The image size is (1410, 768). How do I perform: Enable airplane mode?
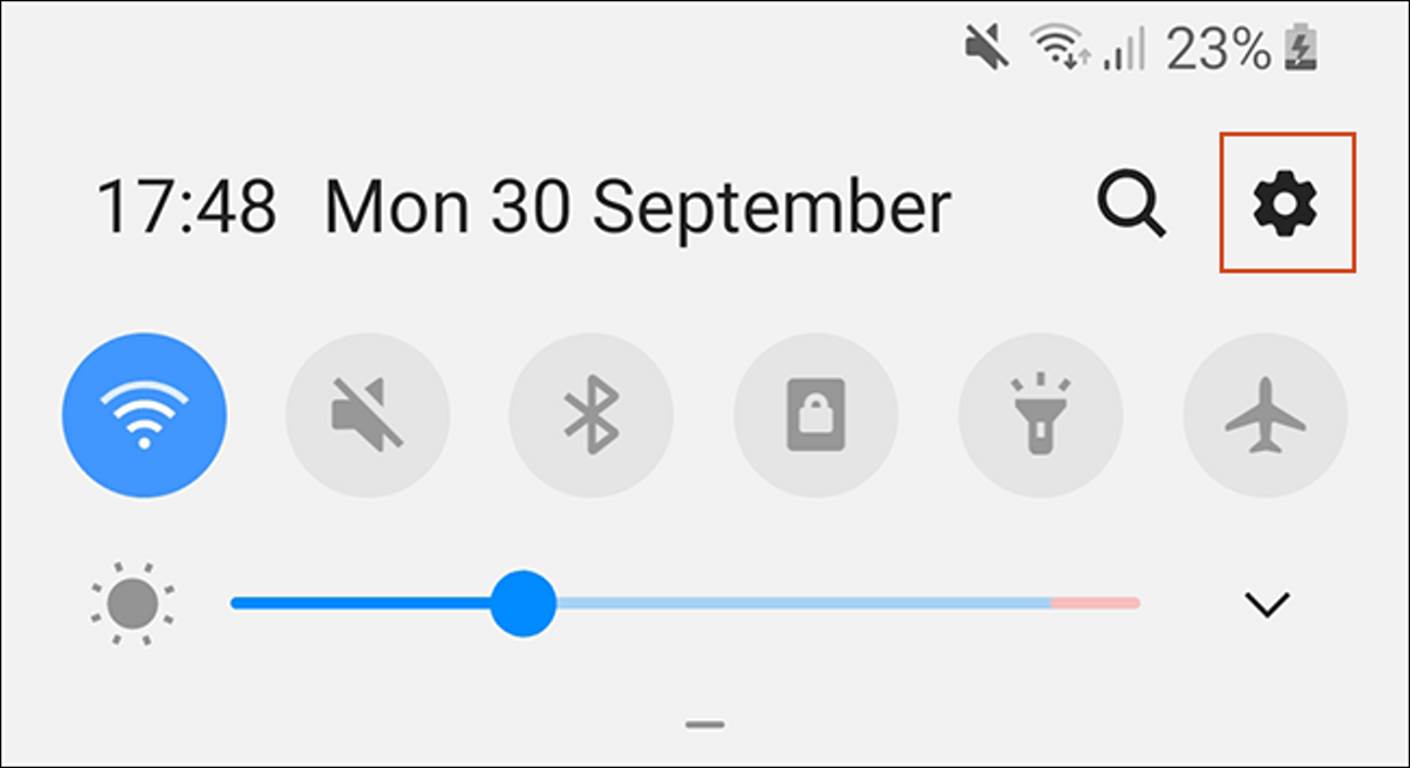point(1265,415)
